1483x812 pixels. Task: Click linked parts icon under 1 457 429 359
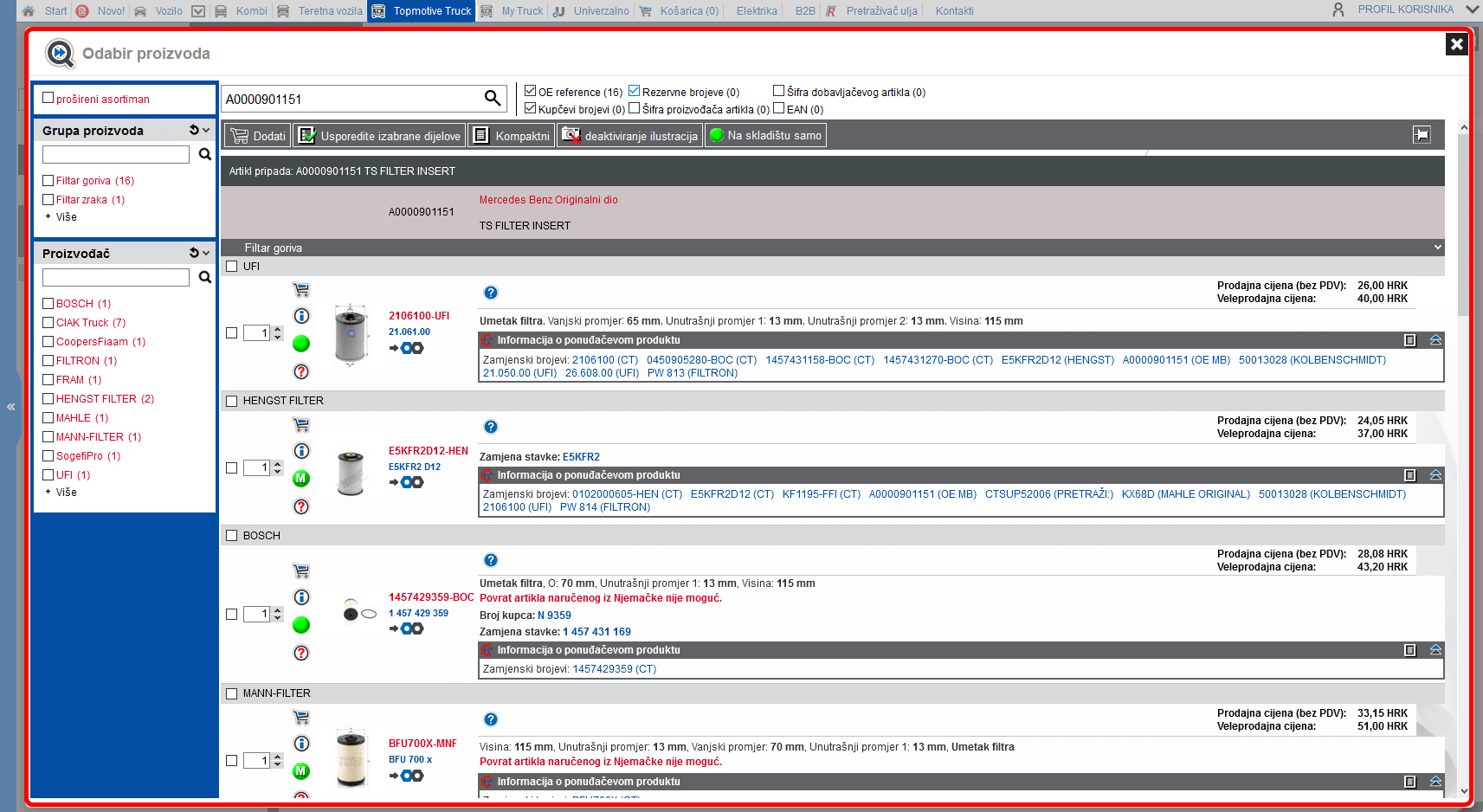406,628
